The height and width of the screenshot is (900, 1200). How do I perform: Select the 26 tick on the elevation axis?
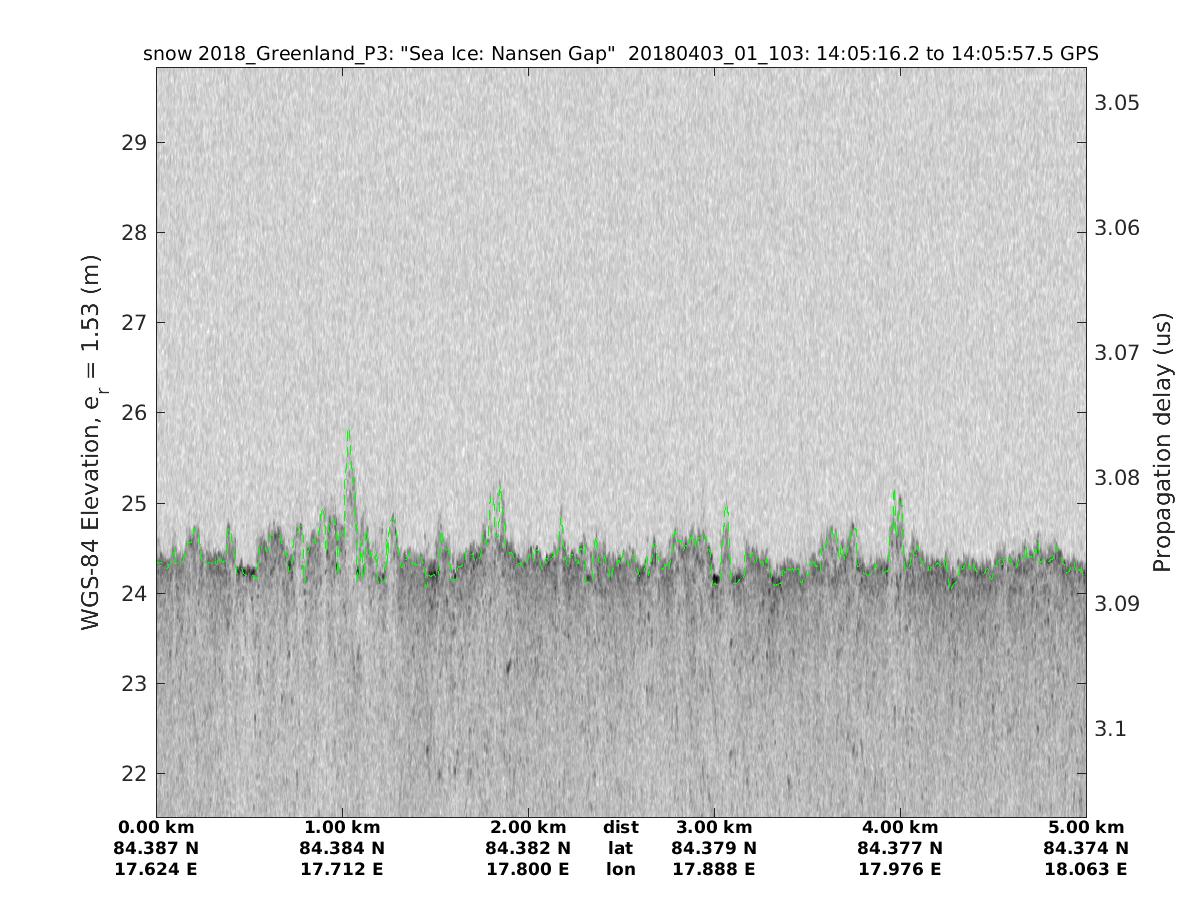pos(133,413)
